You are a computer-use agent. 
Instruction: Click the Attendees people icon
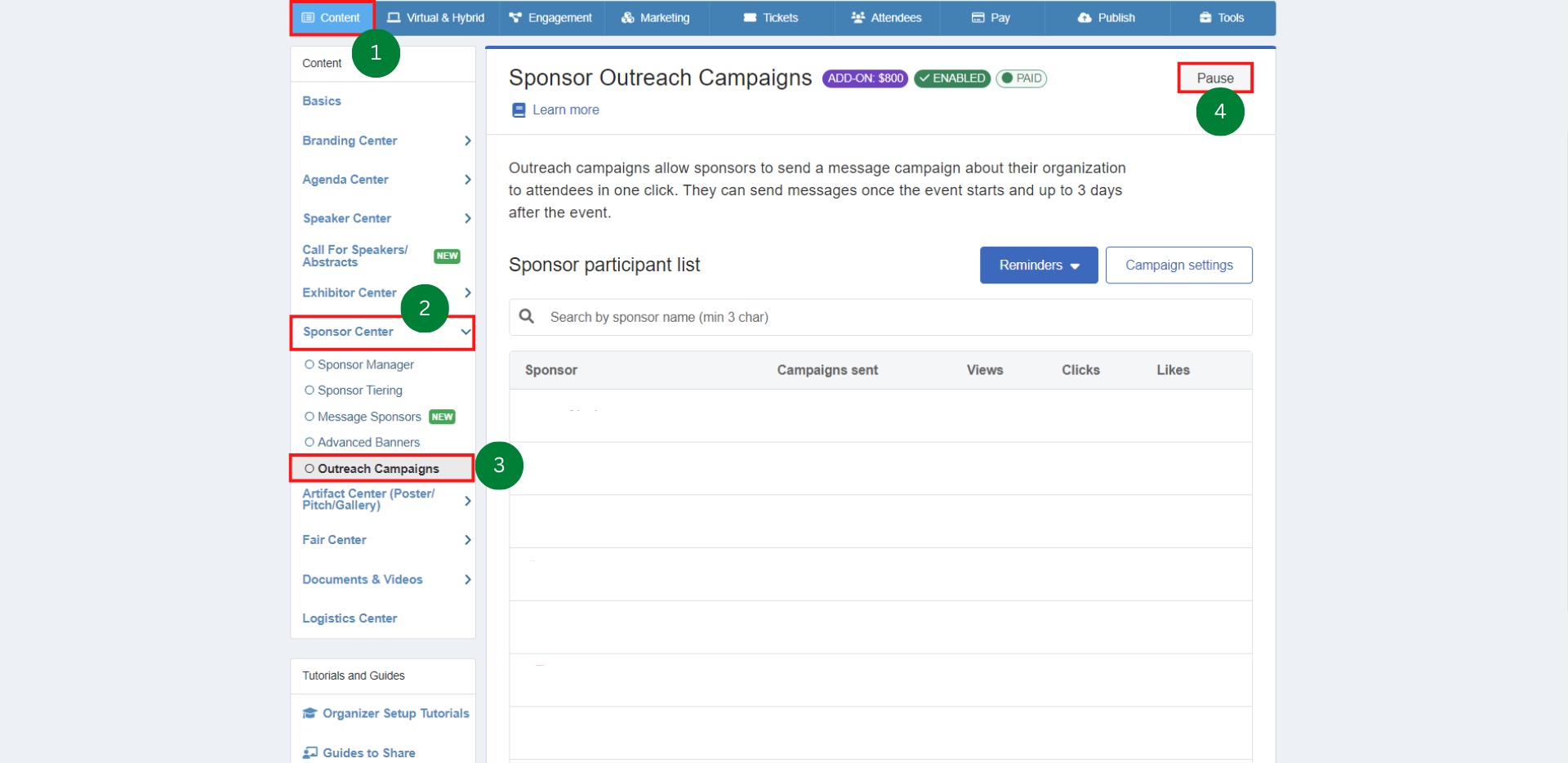coord(857,18)
